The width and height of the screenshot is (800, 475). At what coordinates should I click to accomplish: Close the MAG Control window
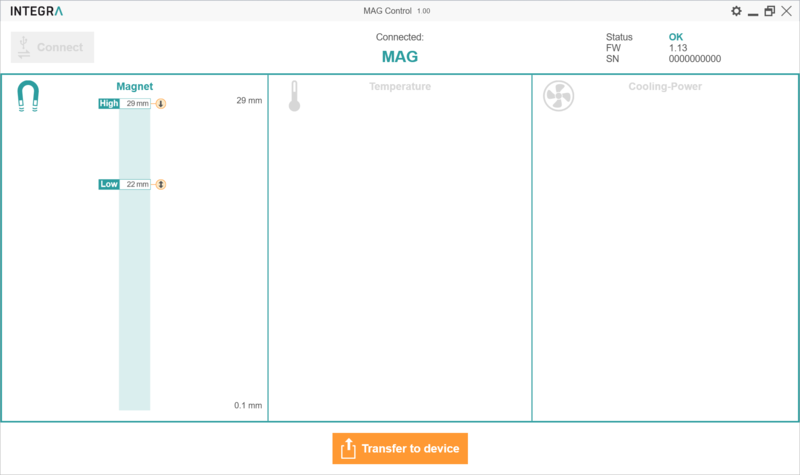click(x=786, y=11)
